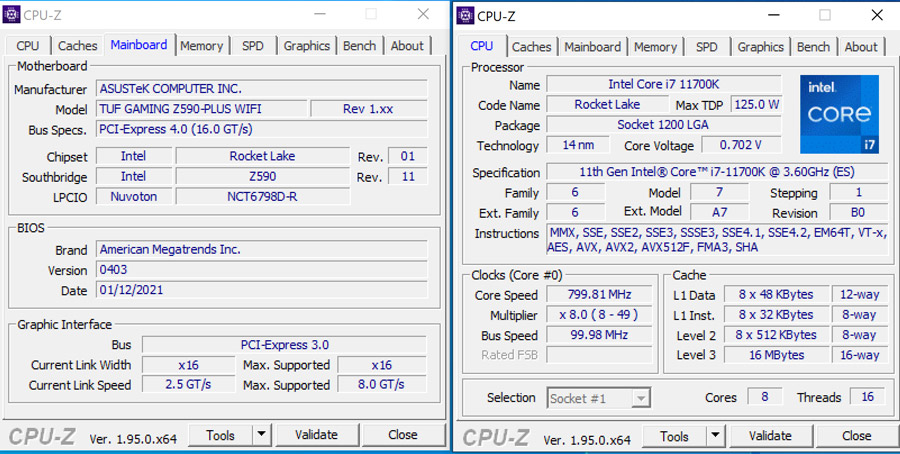
Task: Click the BIOS version 0403 field
Action: 262,270
